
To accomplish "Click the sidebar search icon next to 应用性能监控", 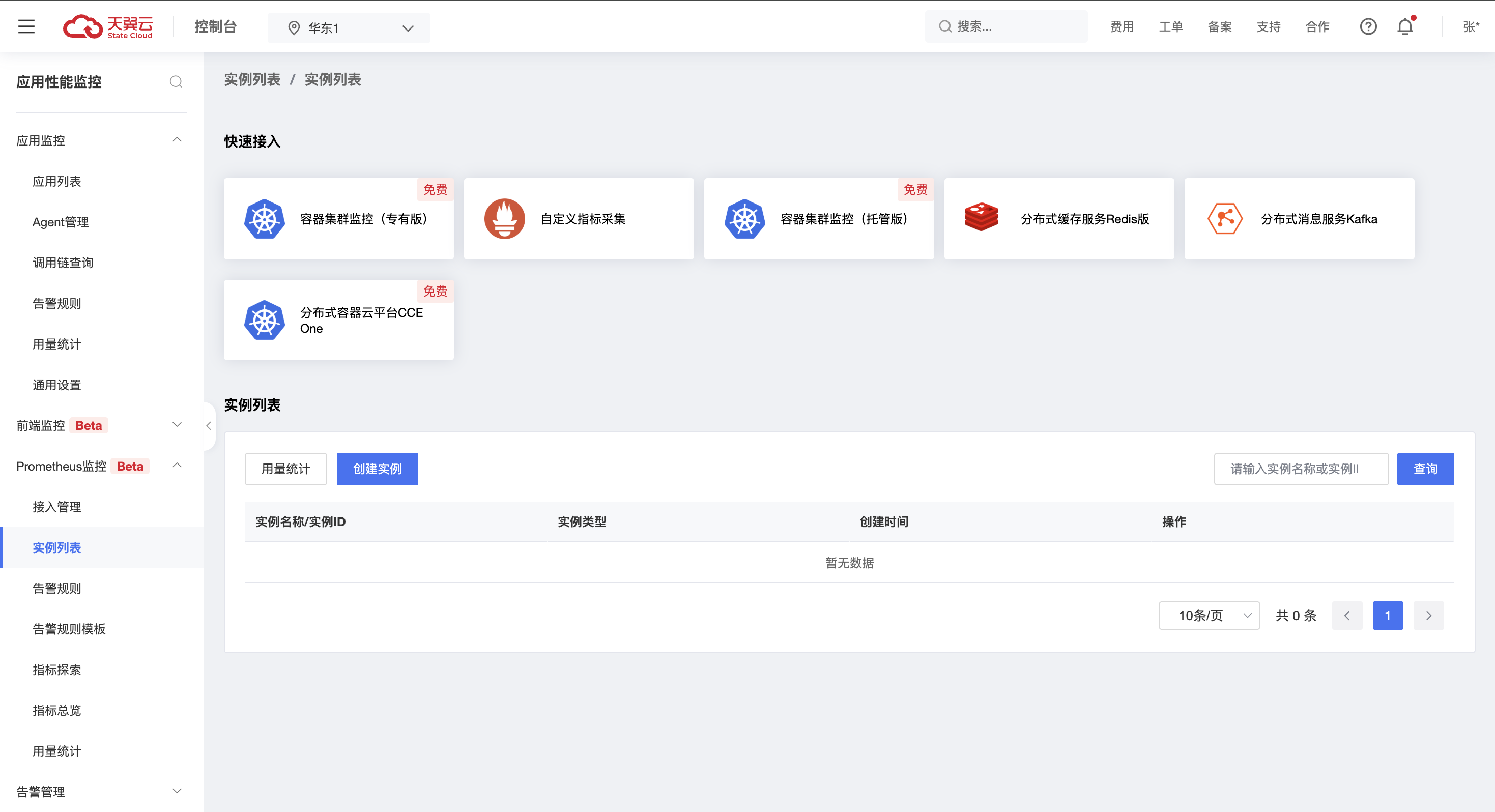I will coord(176,82).
